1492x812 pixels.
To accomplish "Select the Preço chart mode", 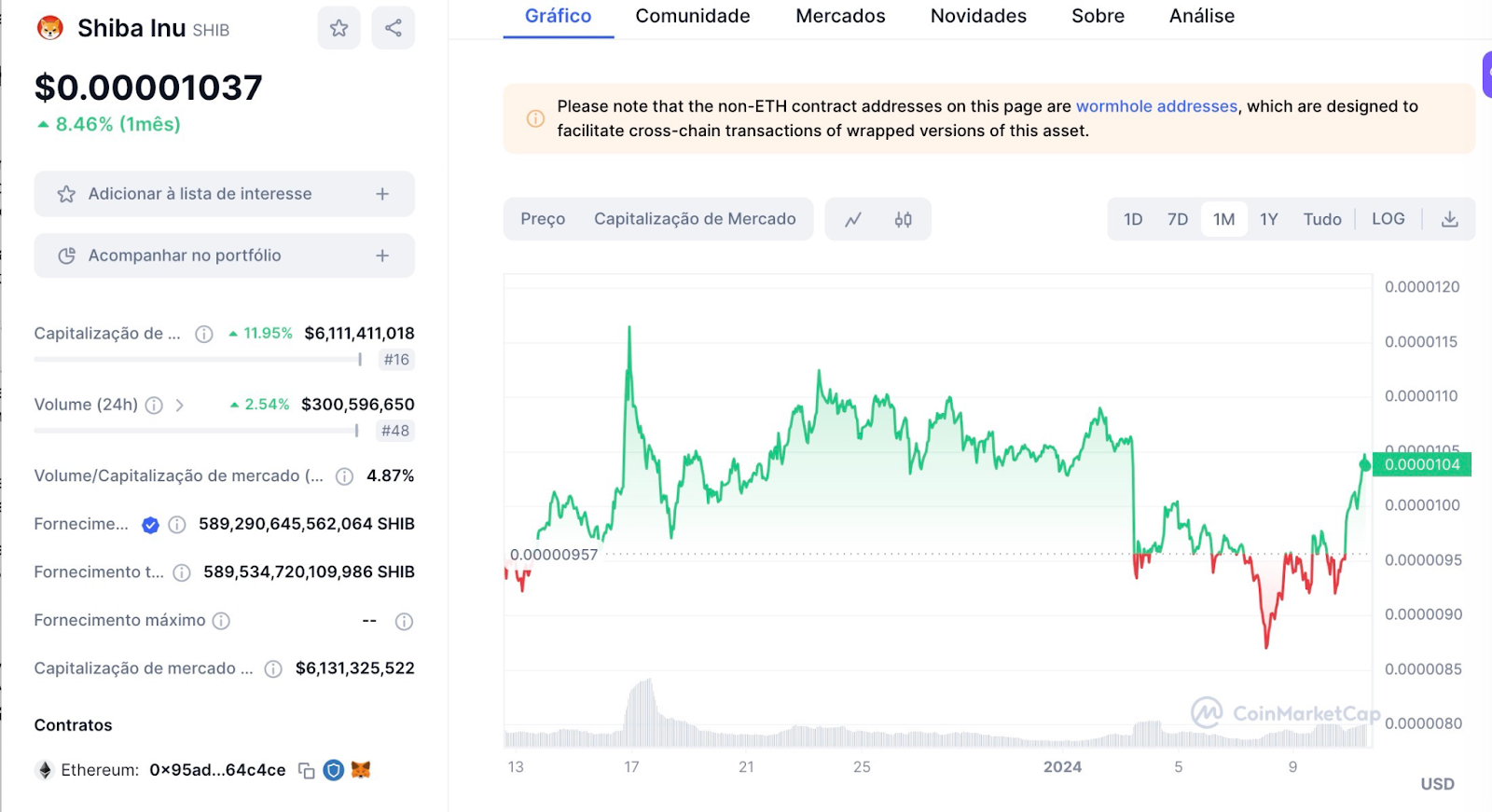I will point(543,219).
